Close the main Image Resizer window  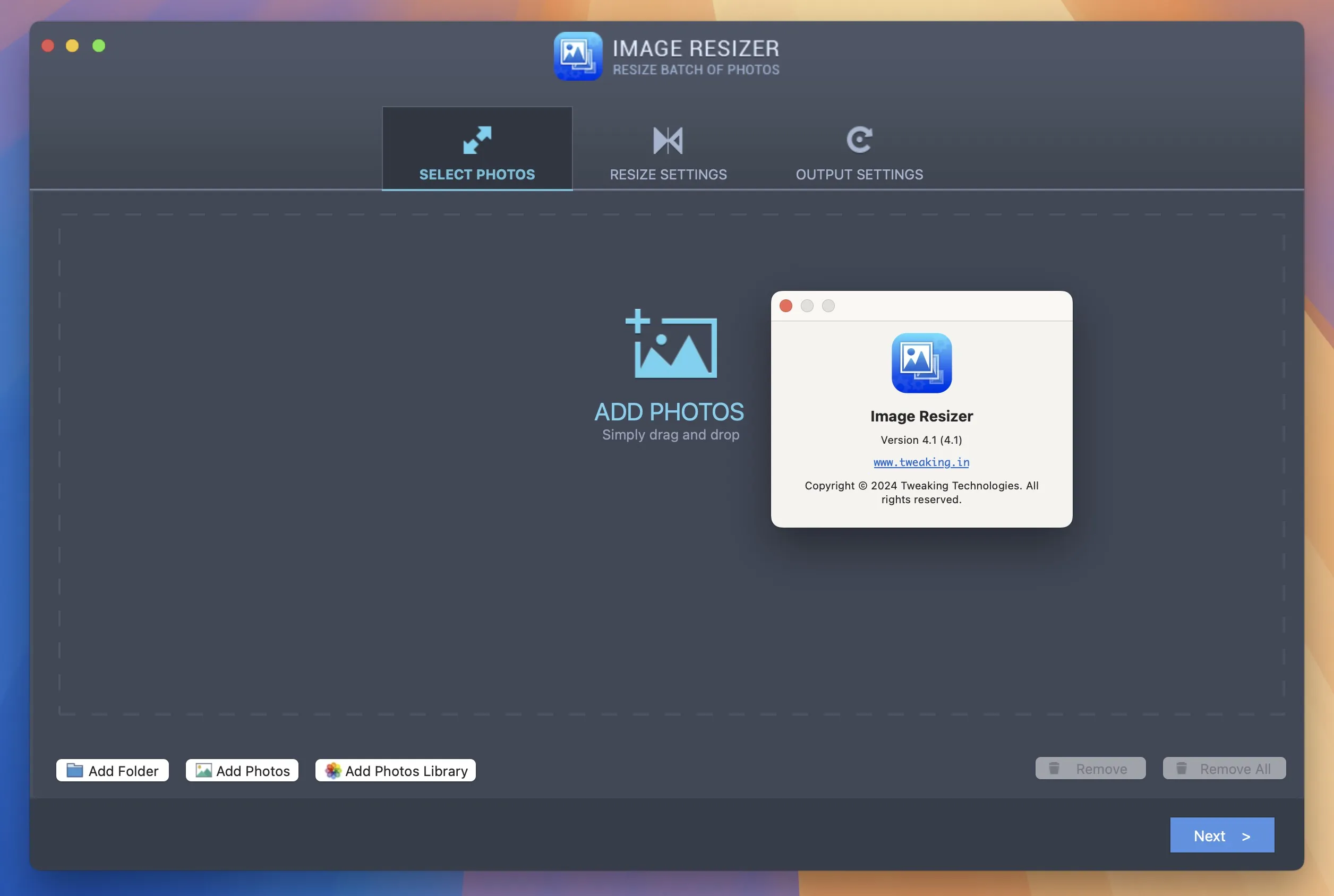pos(48,46)
